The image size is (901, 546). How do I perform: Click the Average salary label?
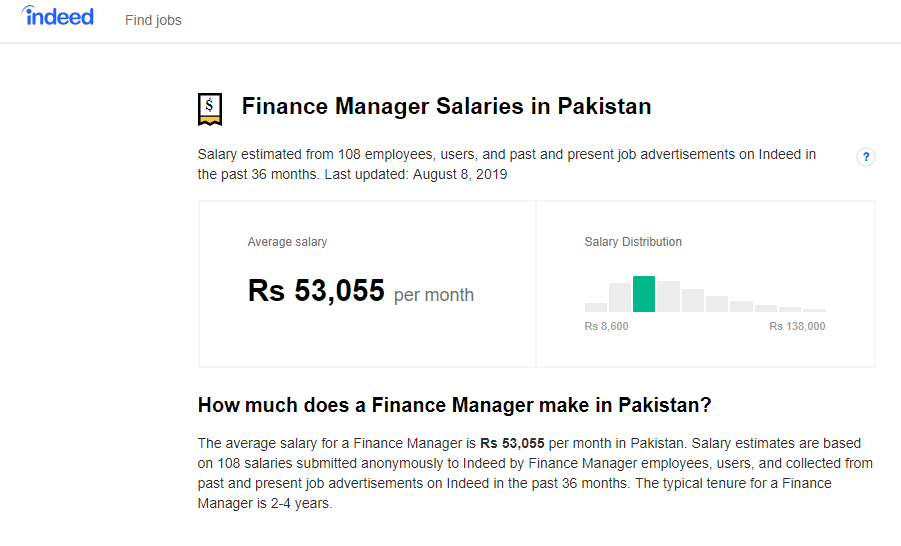(x=287, y=242)
